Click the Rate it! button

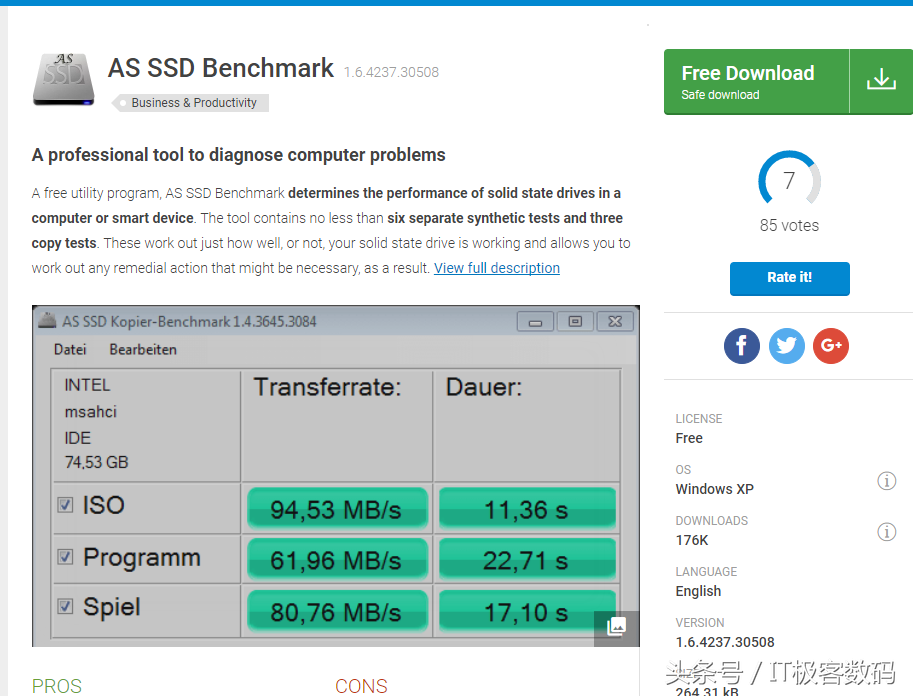pos(790,278)
